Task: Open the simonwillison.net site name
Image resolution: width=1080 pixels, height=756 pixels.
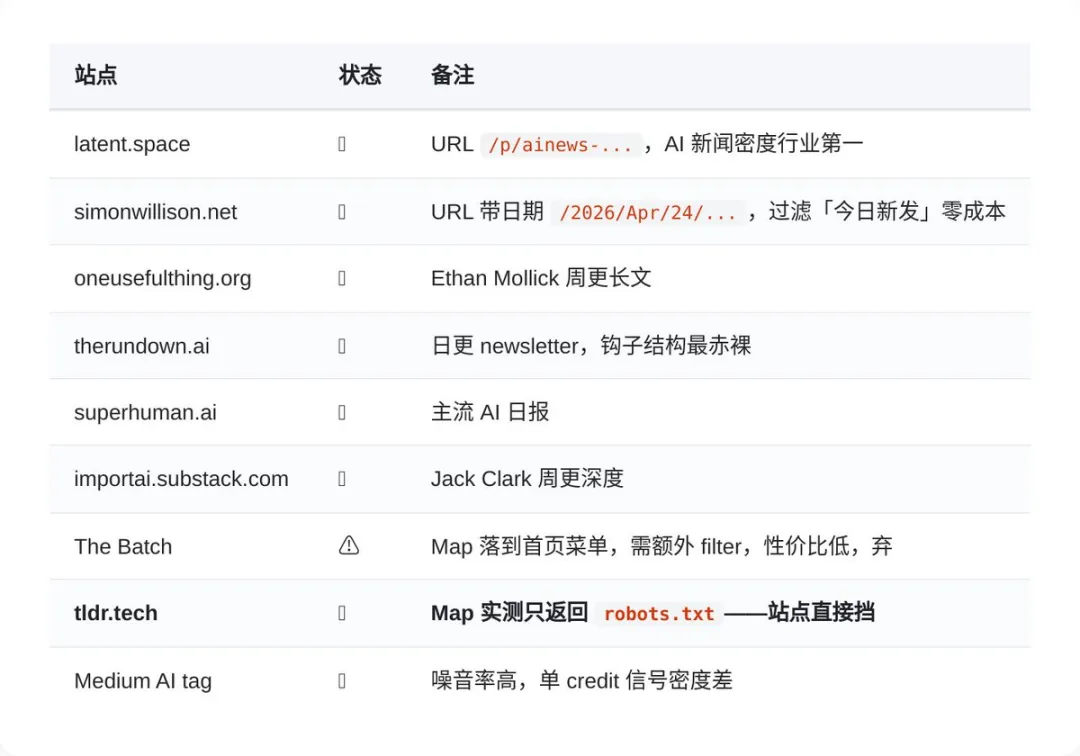Action: pyautogui.click(x=156, y=211)
